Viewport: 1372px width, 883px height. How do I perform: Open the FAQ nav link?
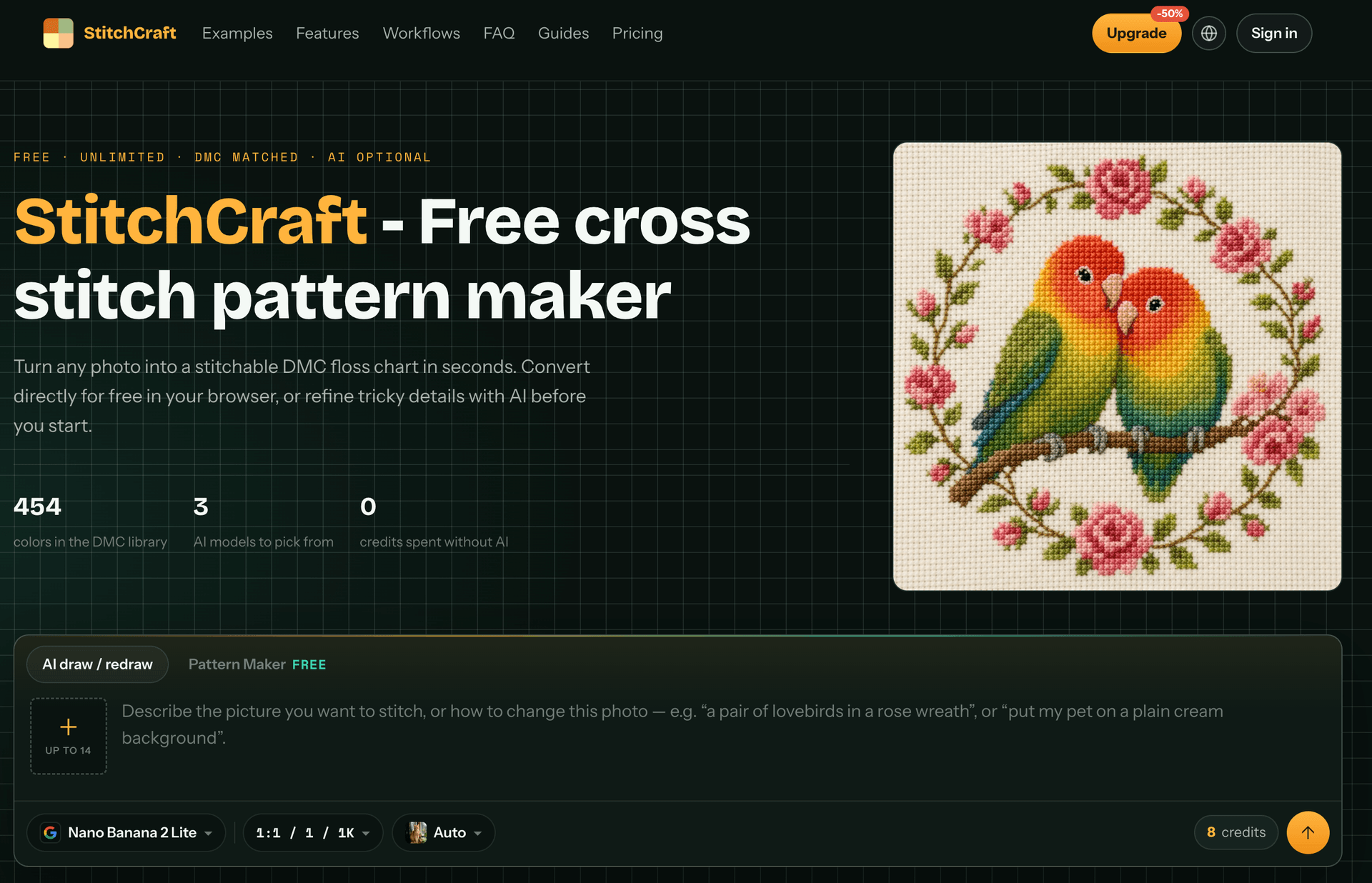499,34
